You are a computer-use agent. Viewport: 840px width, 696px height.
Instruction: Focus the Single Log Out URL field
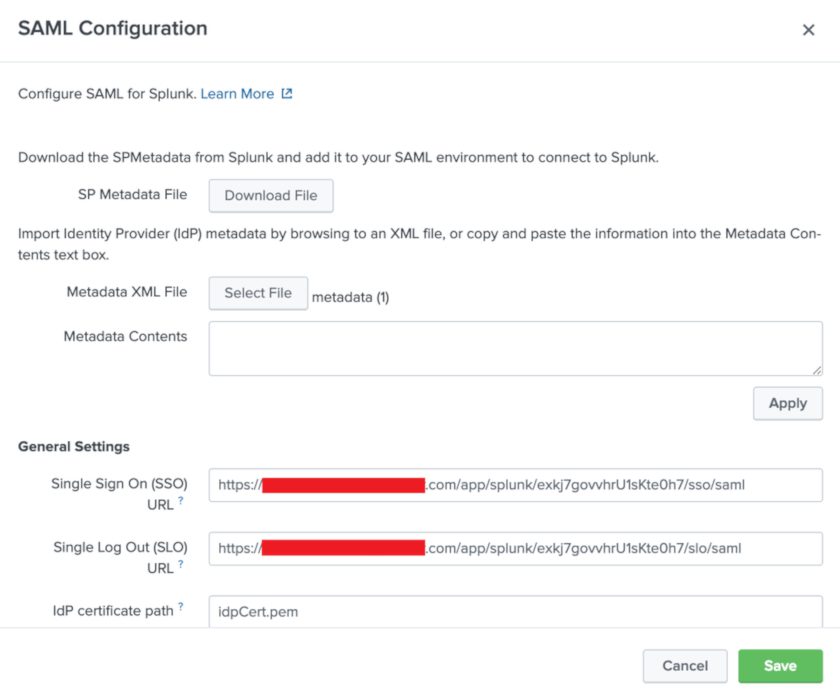point(515,548)
